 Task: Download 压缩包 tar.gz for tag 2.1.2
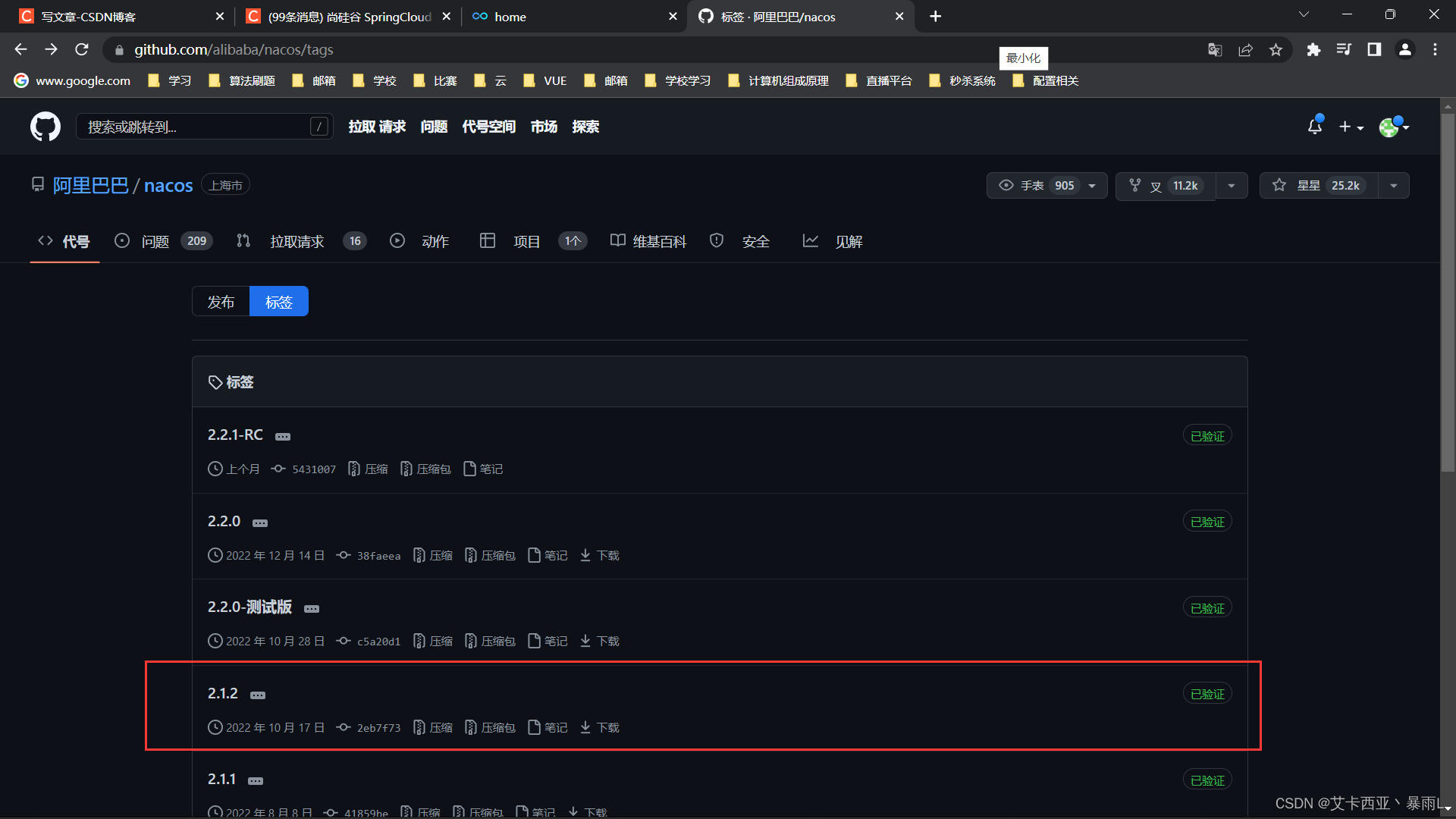point(491,728)
